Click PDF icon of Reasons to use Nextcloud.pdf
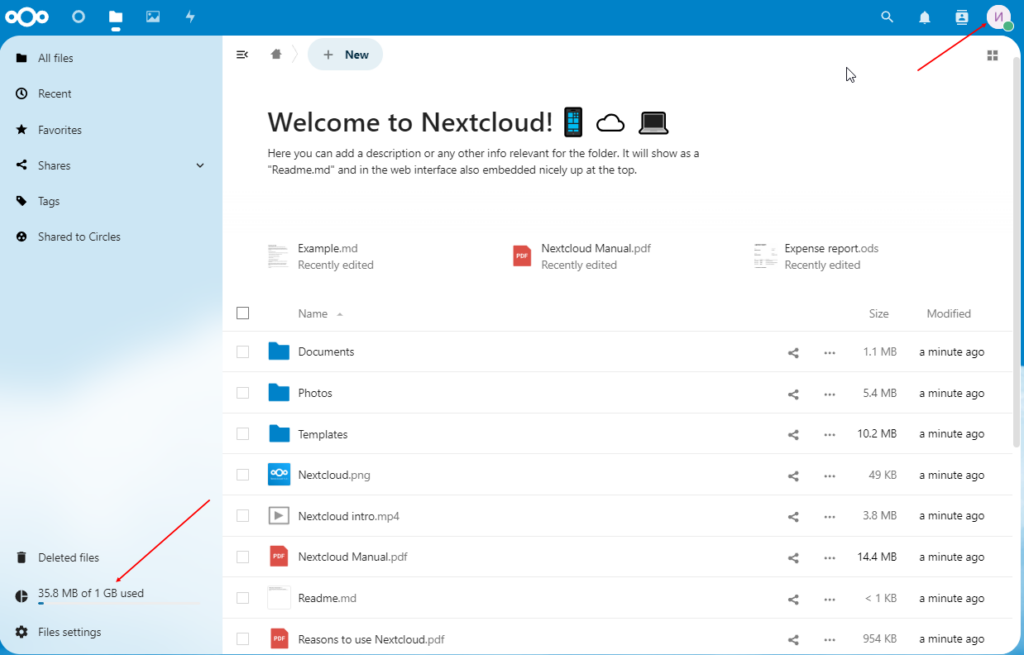This screenshot has height=655, width=1024. pyautogui.click(x=279, y=639)
